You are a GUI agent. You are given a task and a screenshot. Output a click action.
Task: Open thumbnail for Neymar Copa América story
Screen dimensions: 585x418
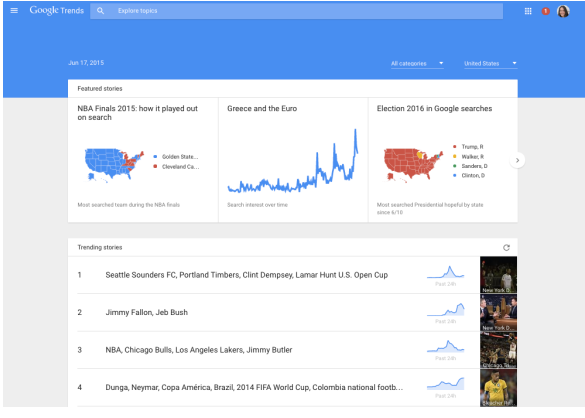[498, 388]
